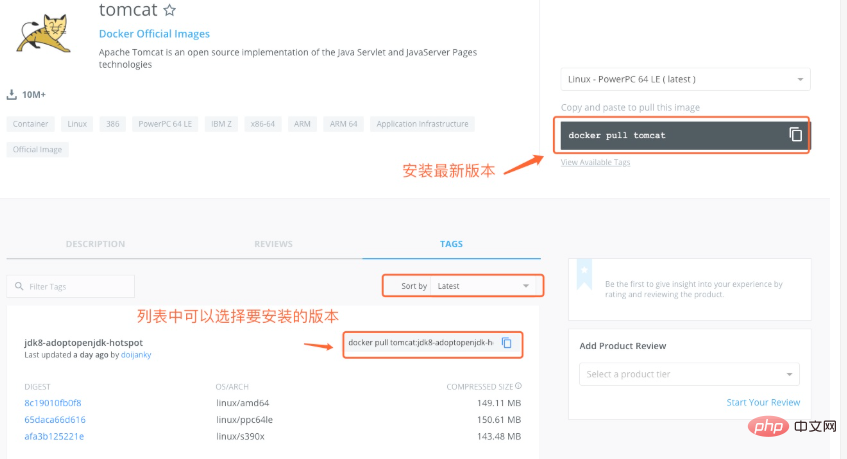Click the COMPRESSED SIZE column header

pos(480,387)
